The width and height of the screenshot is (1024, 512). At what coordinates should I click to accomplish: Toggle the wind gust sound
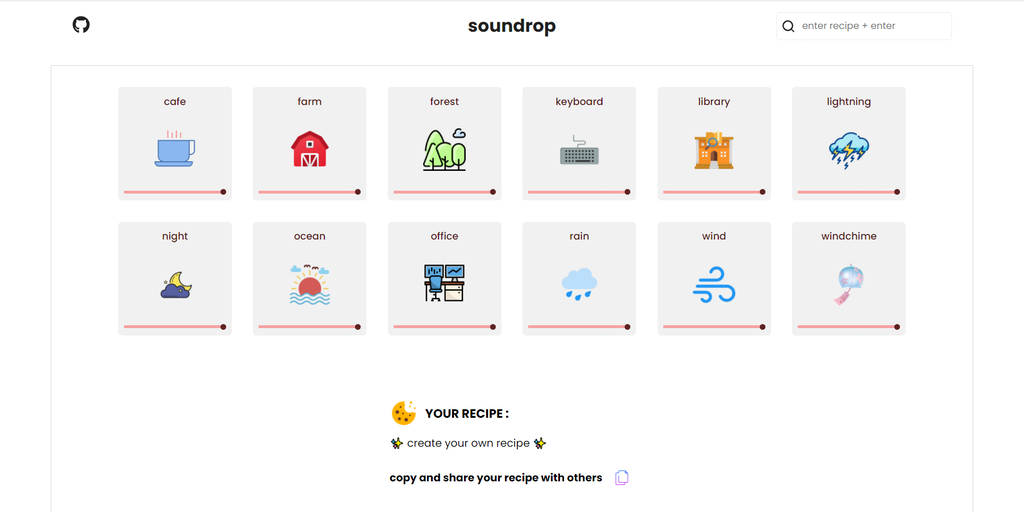714,284
